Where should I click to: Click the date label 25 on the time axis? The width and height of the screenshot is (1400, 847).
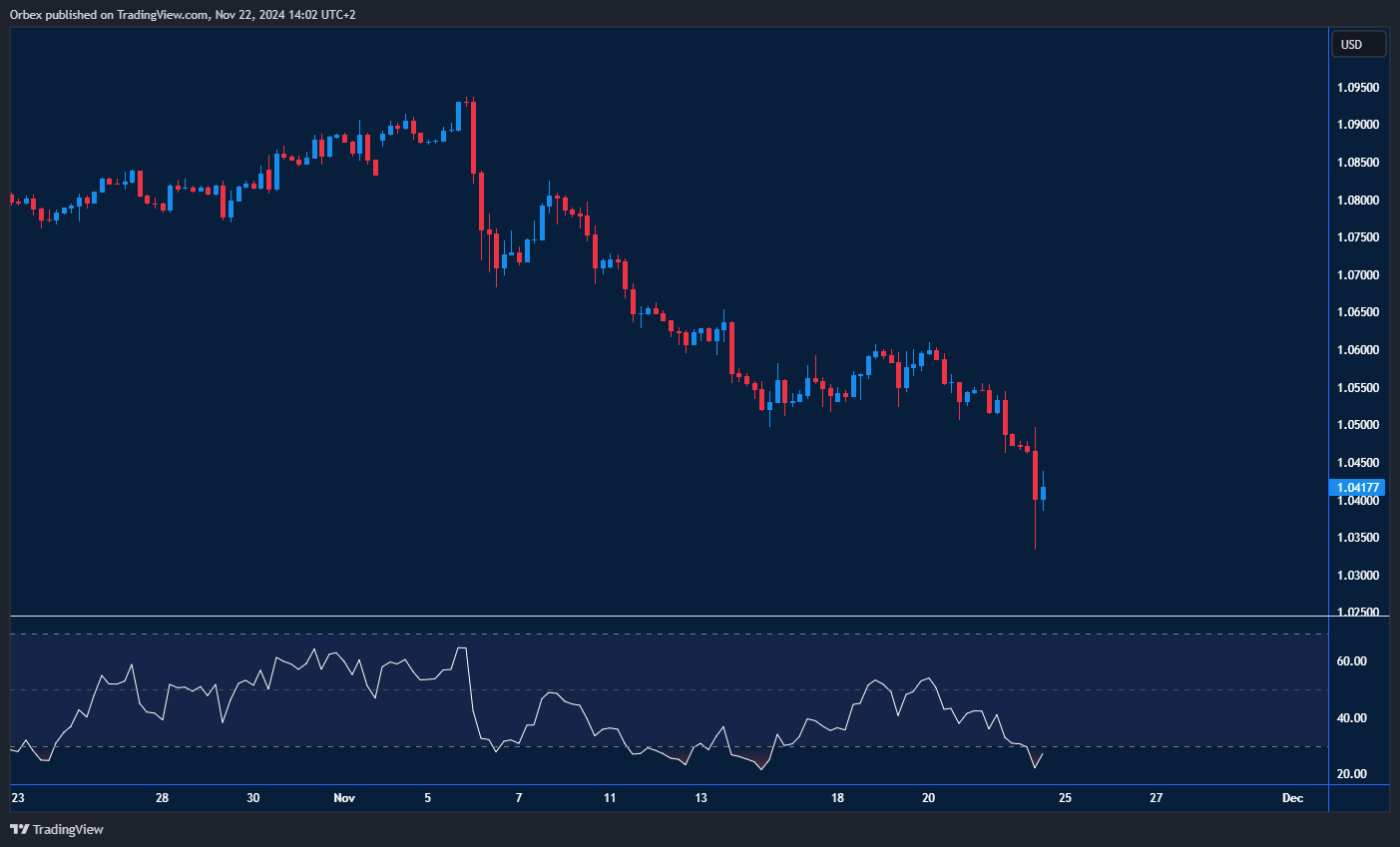[1065, 798]
